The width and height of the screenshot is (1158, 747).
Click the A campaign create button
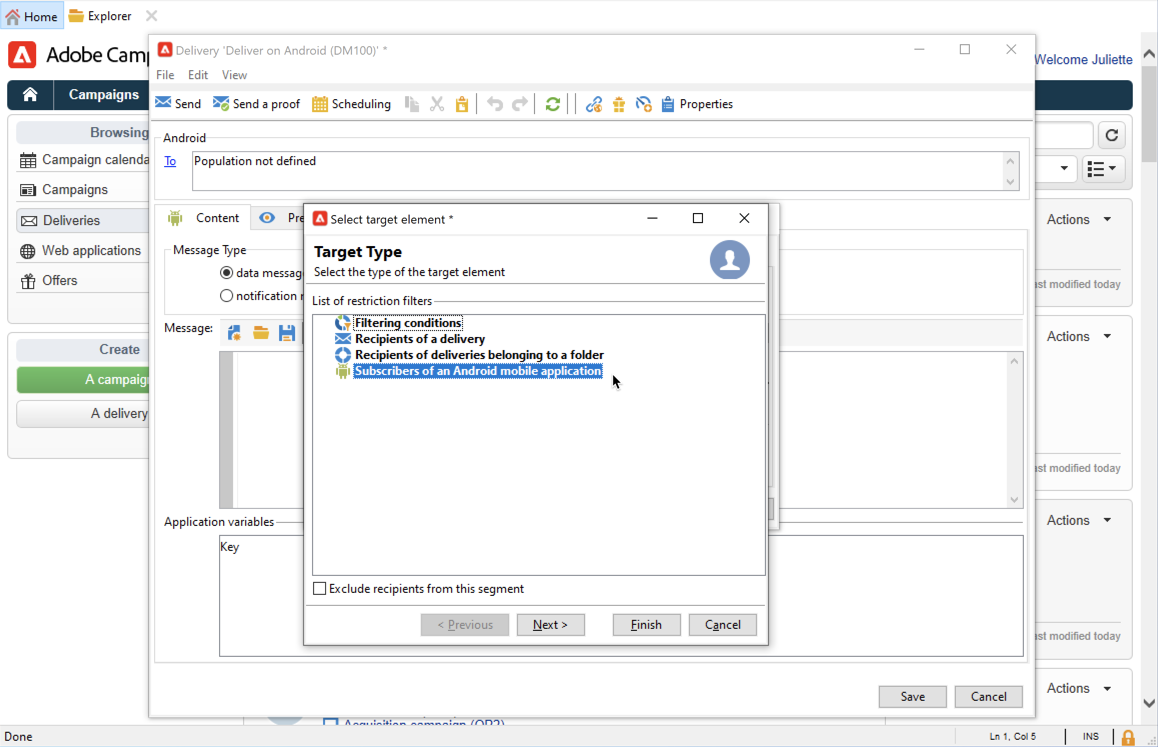coord(83,380)
